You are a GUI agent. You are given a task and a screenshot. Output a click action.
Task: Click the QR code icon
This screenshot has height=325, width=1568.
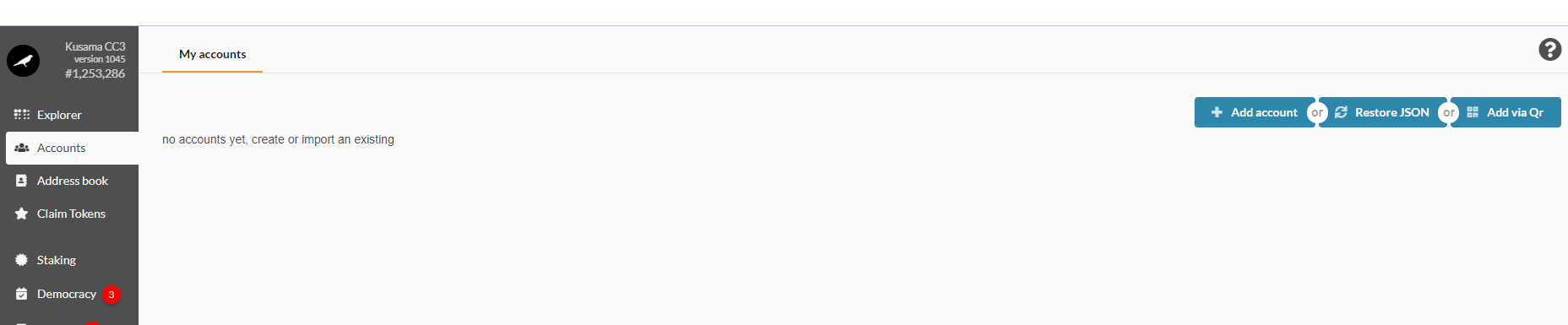pos(1473,112)
